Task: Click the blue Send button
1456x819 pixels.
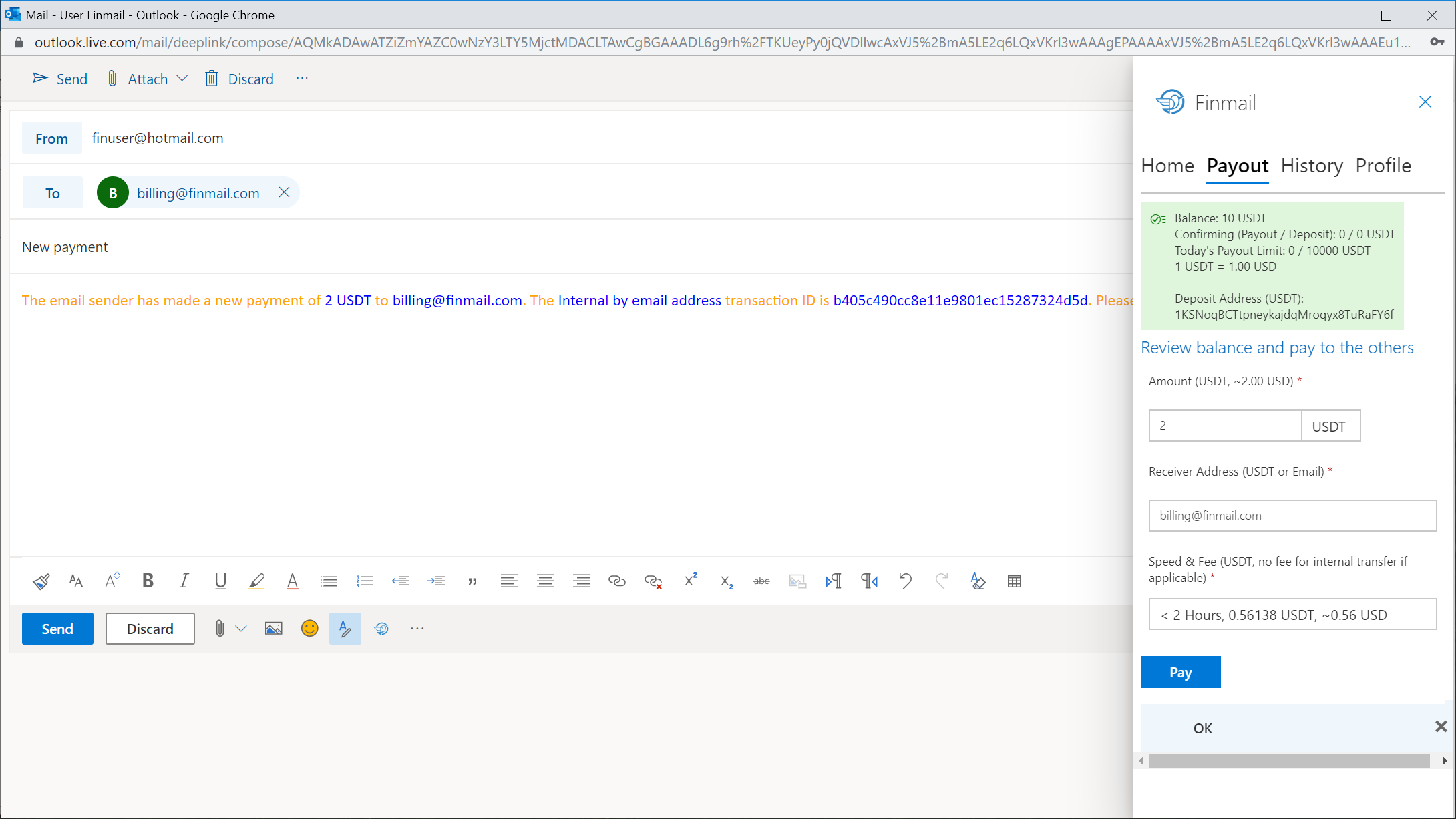Action: coord(57,629)
